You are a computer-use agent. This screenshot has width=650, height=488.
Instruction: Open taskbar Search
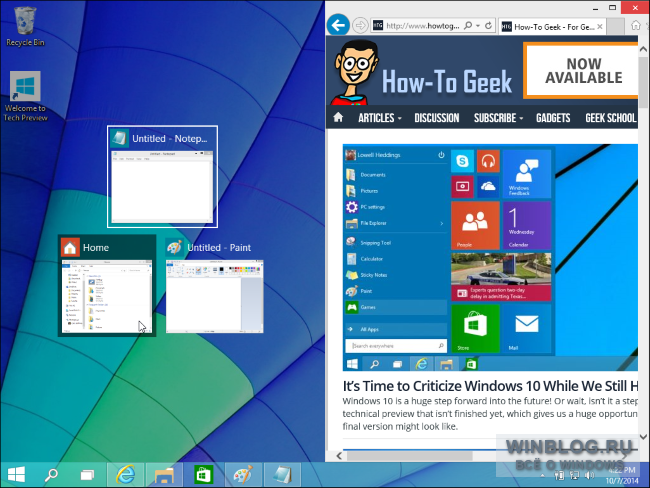point(51,474)
